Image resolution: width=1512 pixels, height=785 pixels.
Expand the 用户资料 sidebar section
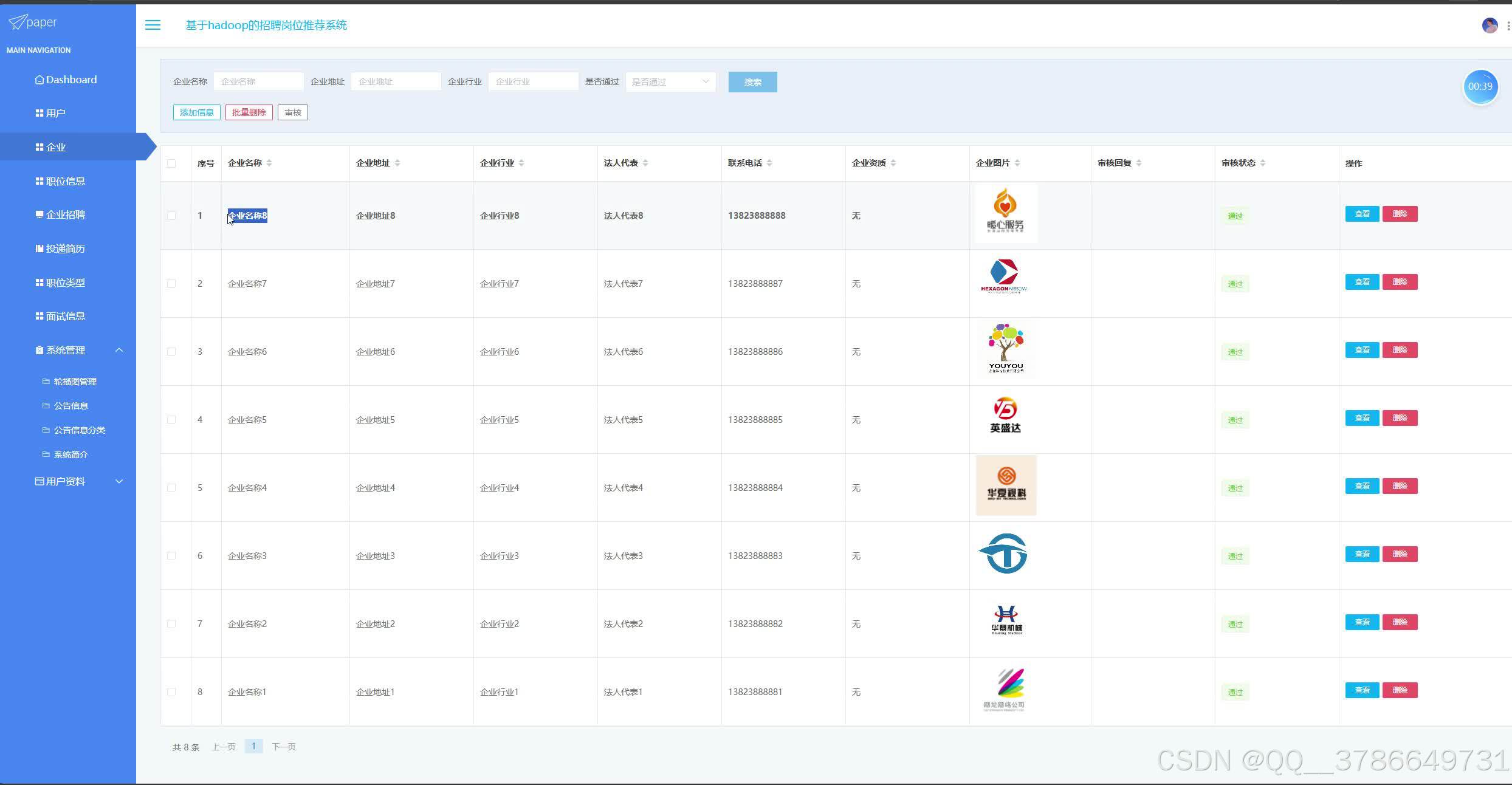[x=119, y=481]
